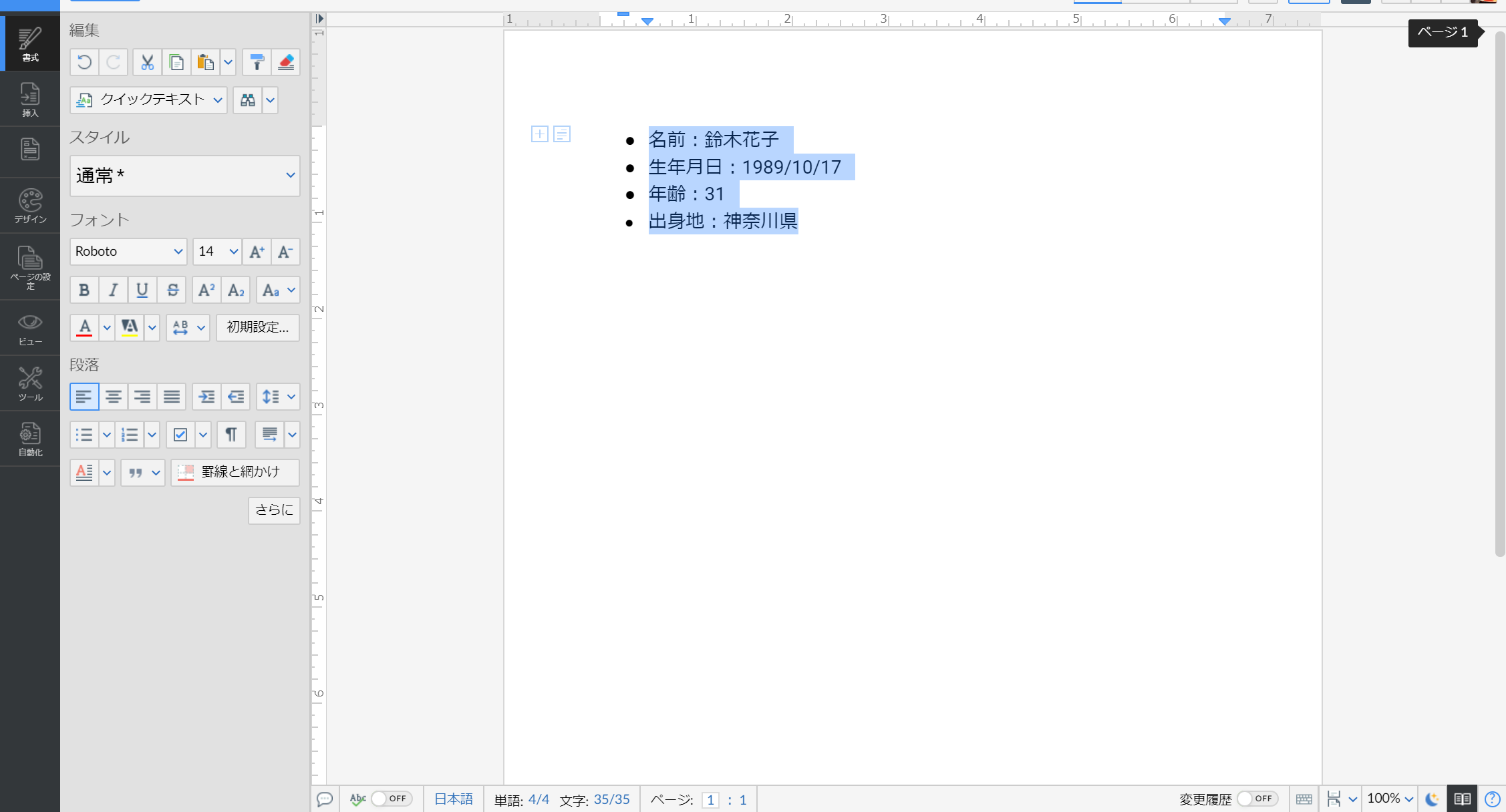Apply strikethrough formatting

pos(172,290)
